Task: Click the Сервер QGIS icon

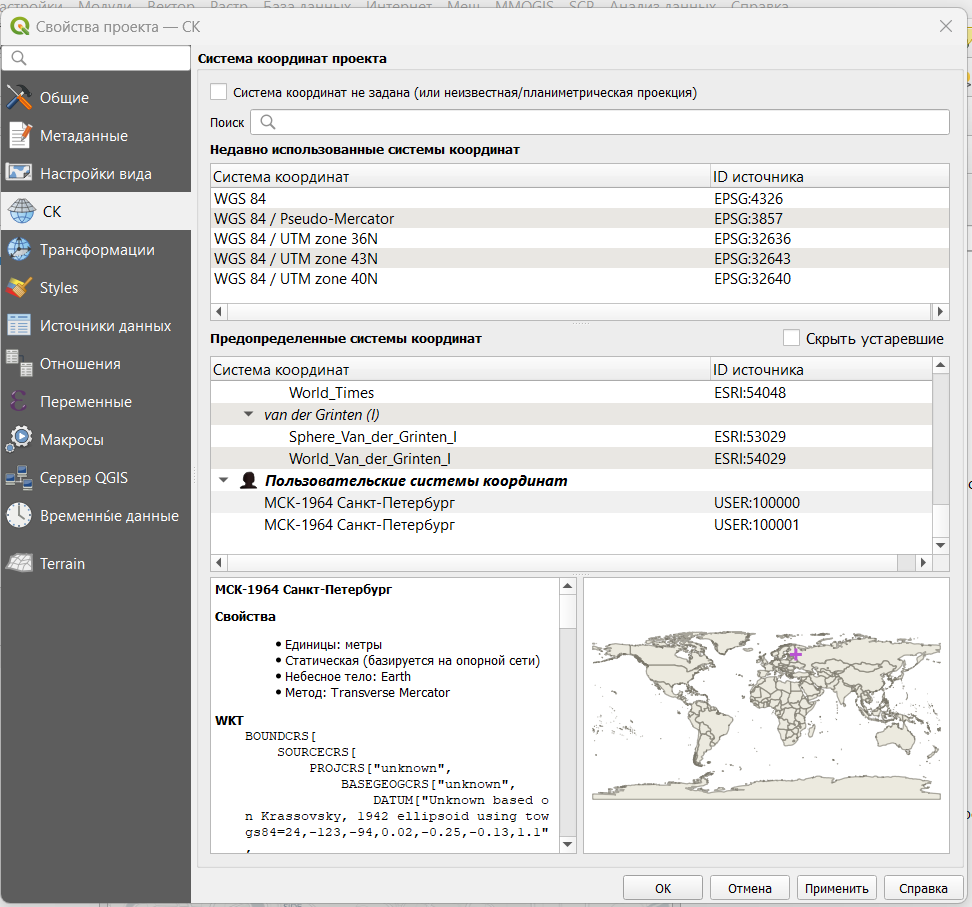Action: click(19, 477)
